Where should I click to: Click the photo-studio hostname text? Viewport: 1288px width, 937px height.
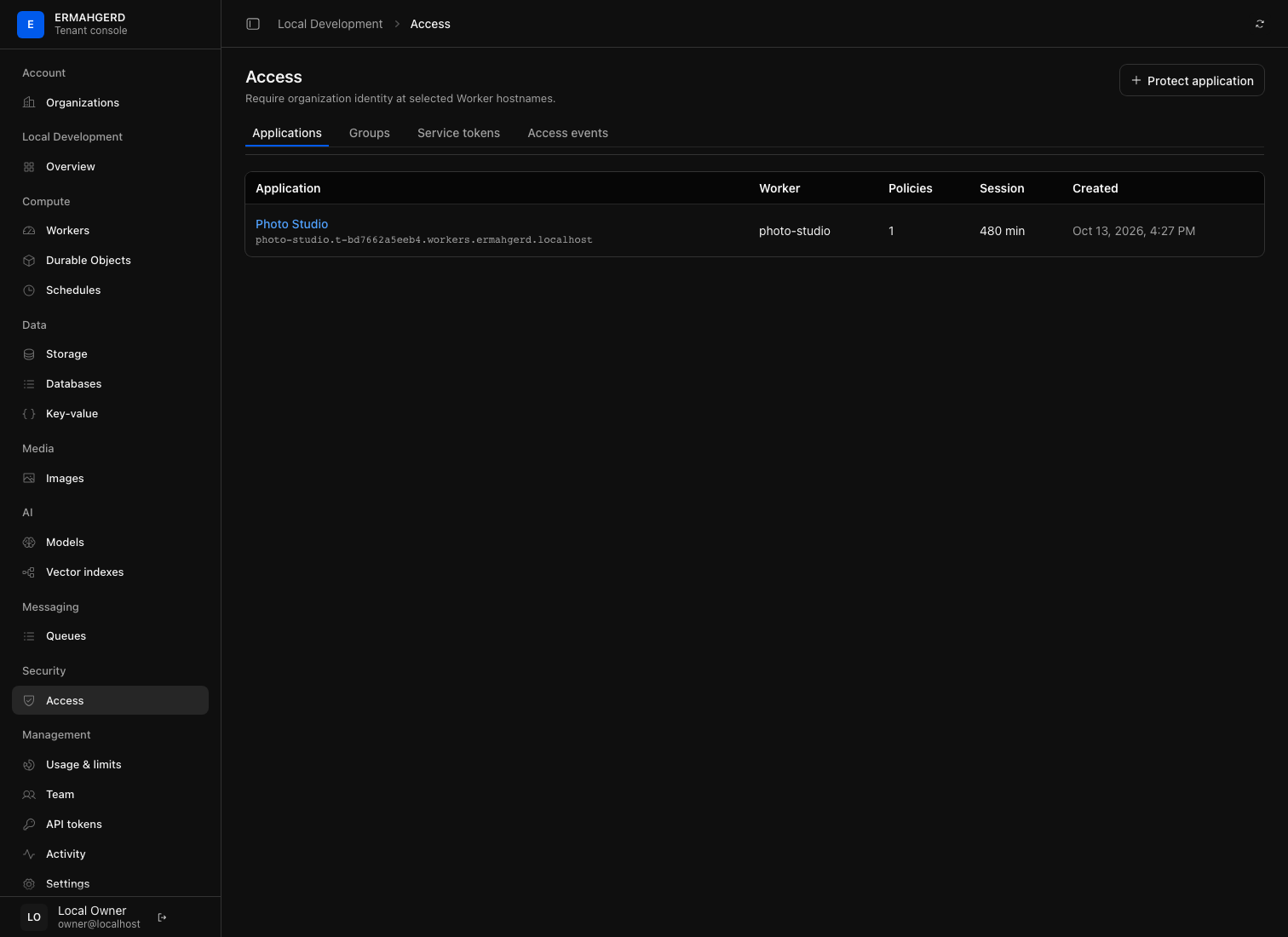click(423, 240)
